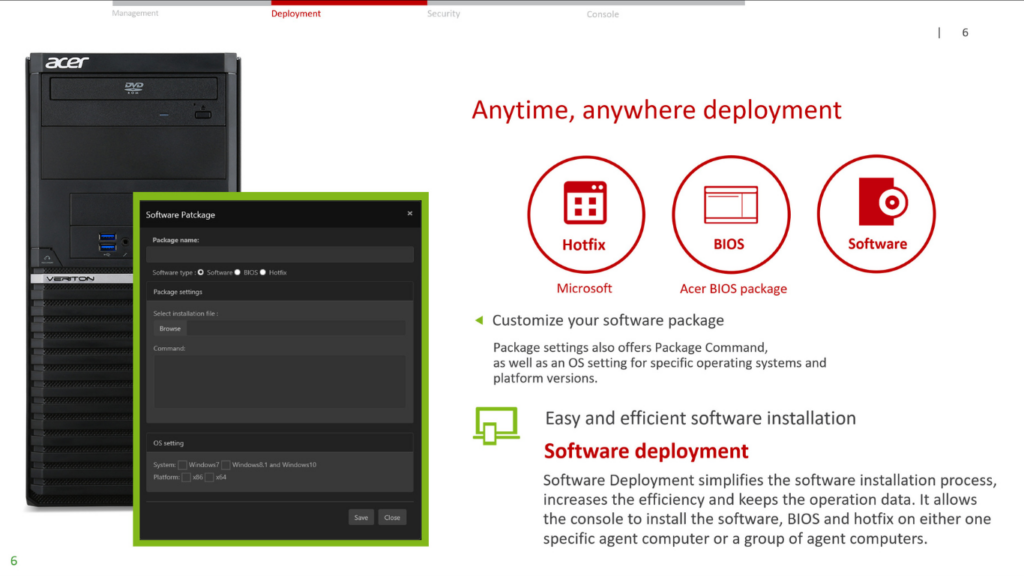Image resolution: width=1024 pixels, height=576 pixels.
Task: Enable the x64 platform checkbox
Action: coord(210,477)
